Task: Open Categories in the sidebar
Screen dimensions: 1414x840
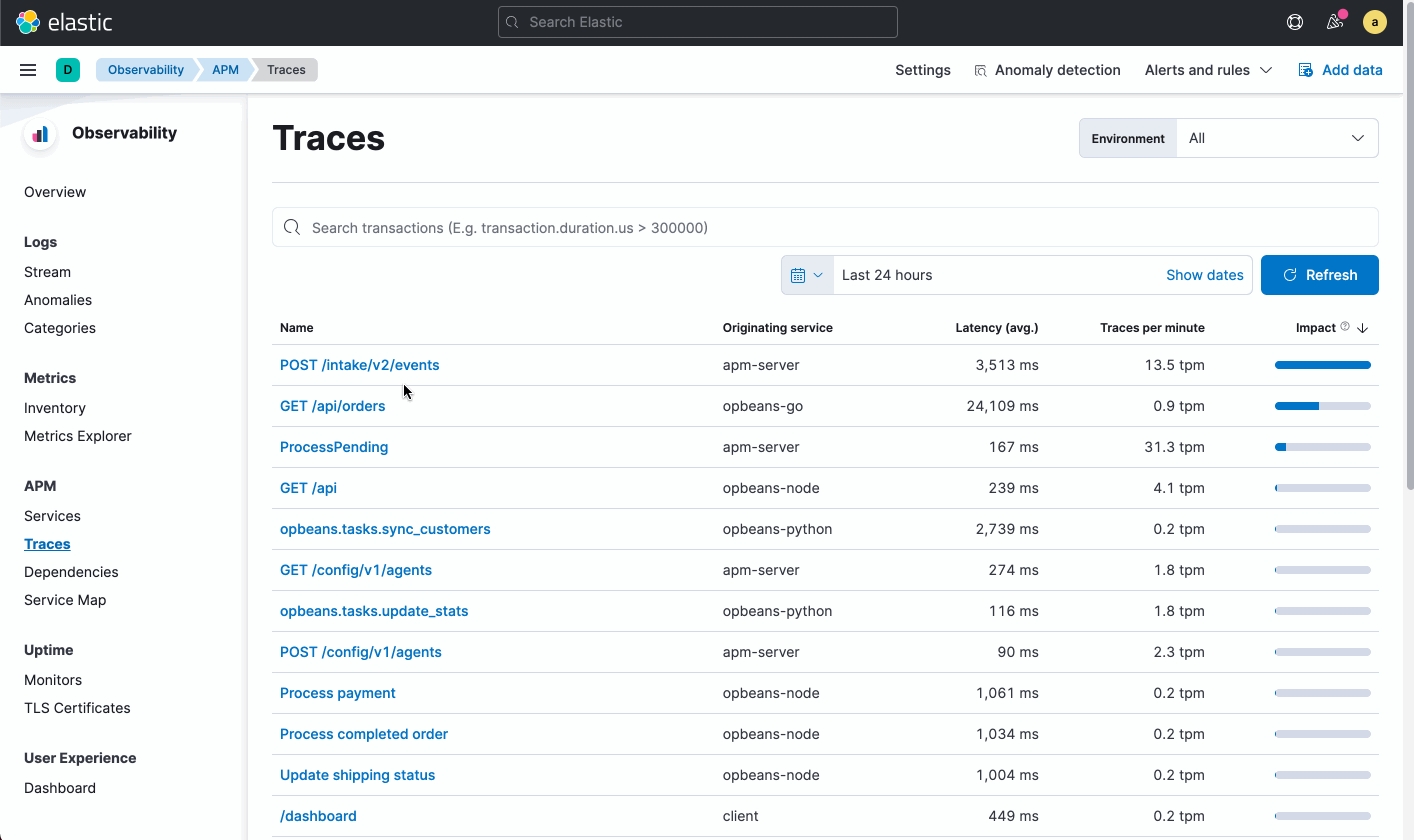Action: coord(60,328)
